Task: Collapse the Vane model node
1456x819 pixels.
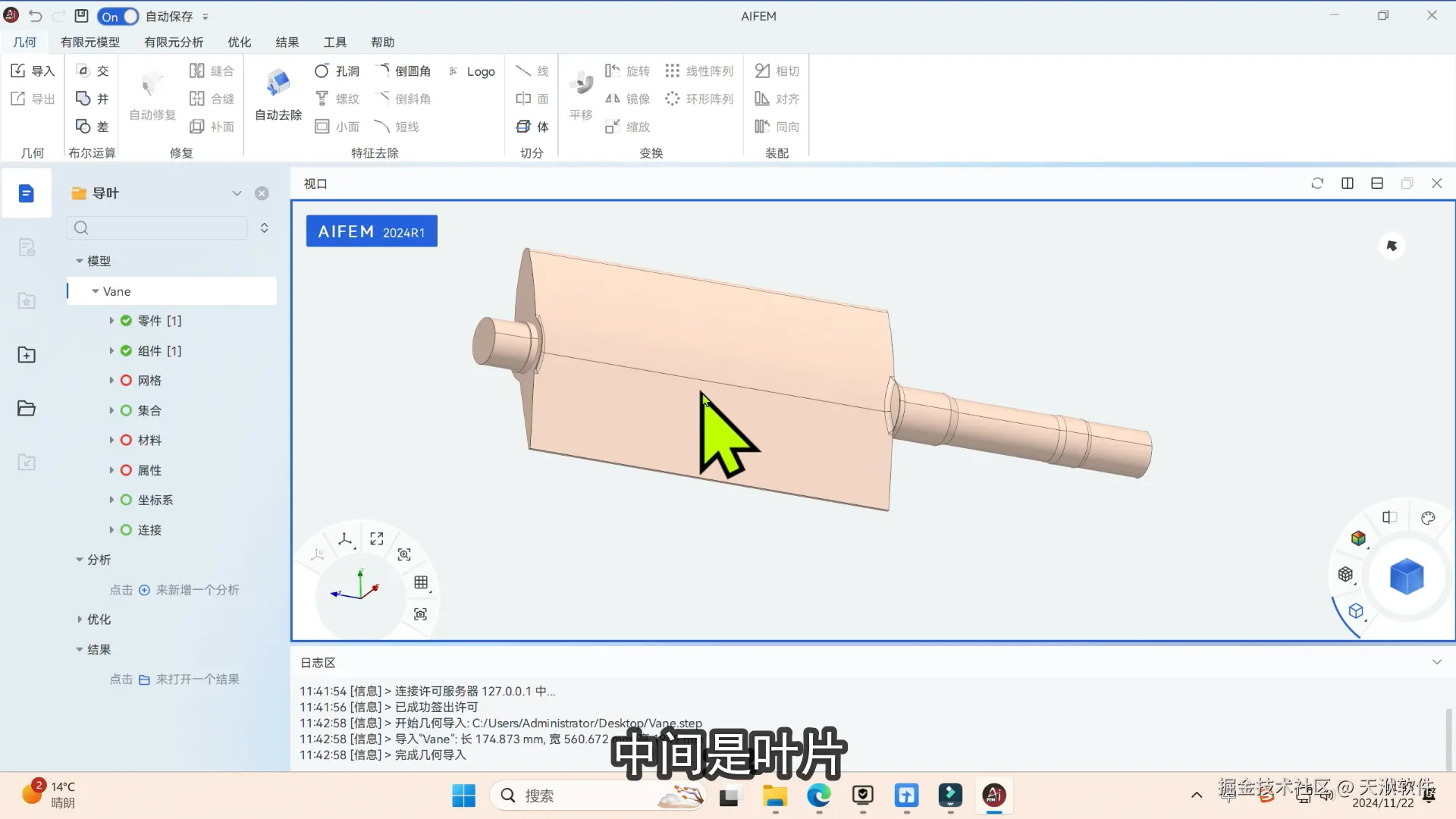Action: point(96,291)
